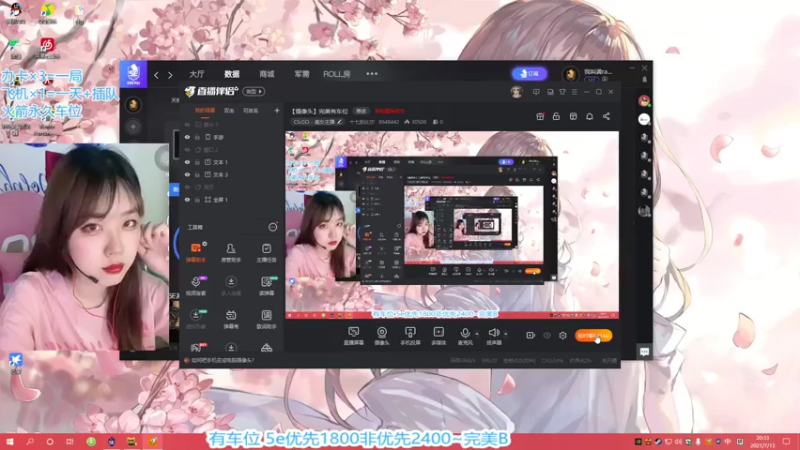Mute the 扬声器 speaker
The height and width of the screenshot is (450, 800).
(x=493, y=336)
